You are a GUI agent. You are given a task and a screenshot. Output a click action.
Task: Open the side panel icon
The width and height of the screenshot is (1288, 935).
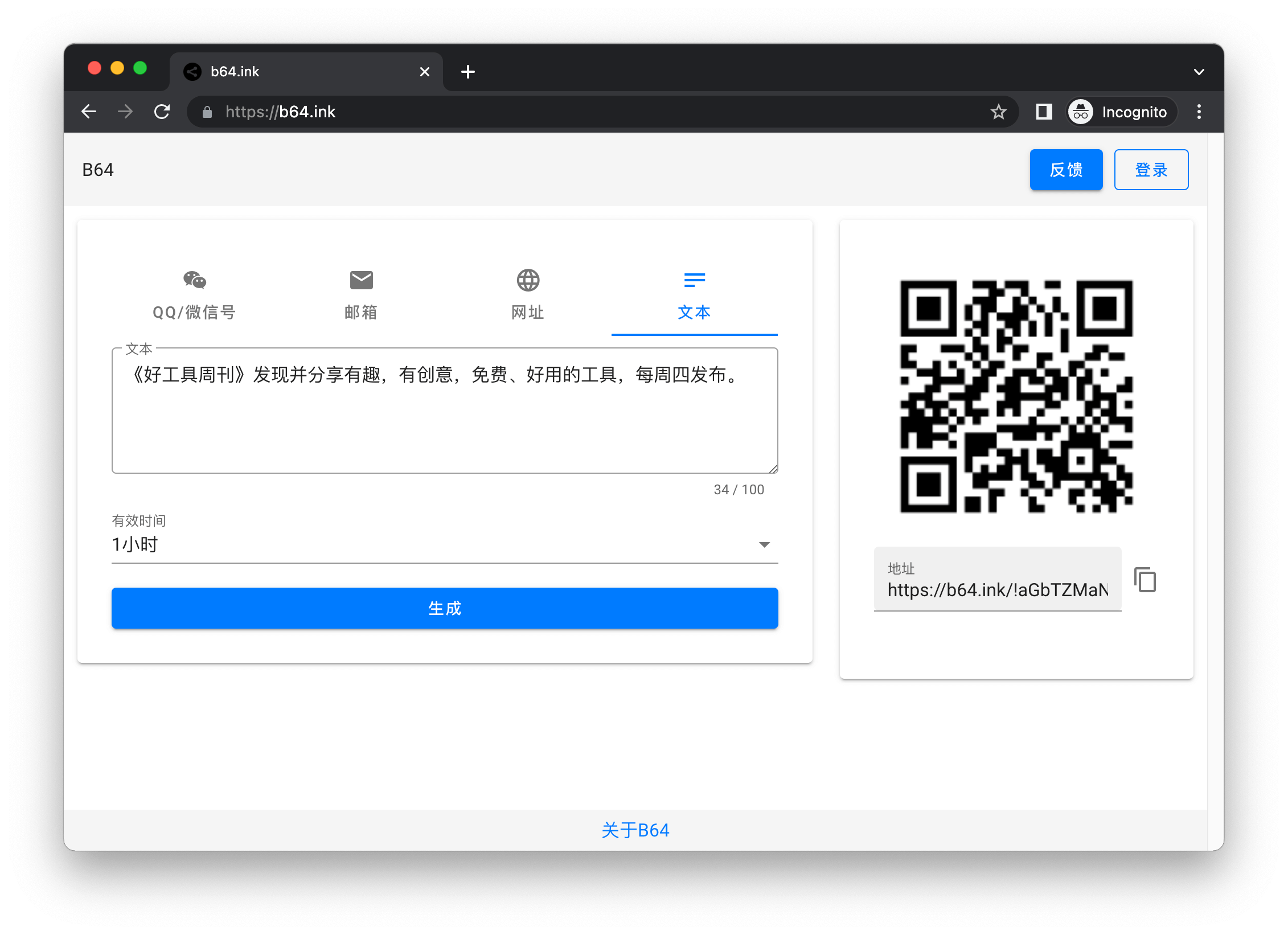tap(1044, 112)
